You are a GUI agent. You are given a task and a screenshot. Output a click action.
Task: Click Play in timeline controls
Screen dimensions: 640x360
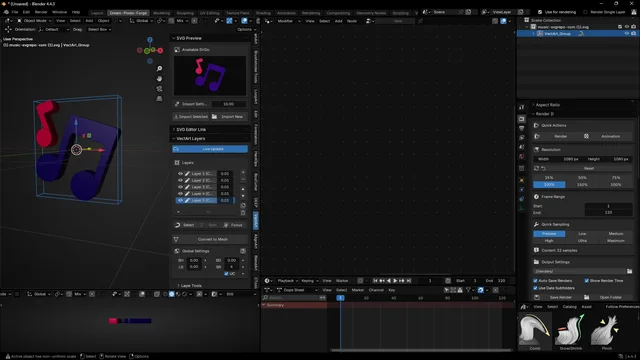pos(395,281)
